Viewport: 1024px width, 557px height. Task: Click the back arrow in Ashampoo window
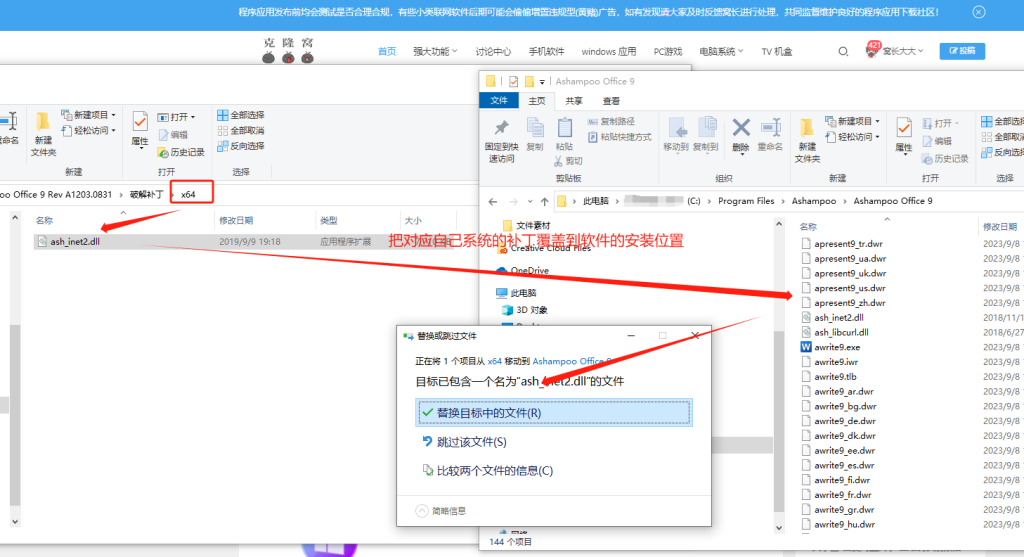(493, 202)
